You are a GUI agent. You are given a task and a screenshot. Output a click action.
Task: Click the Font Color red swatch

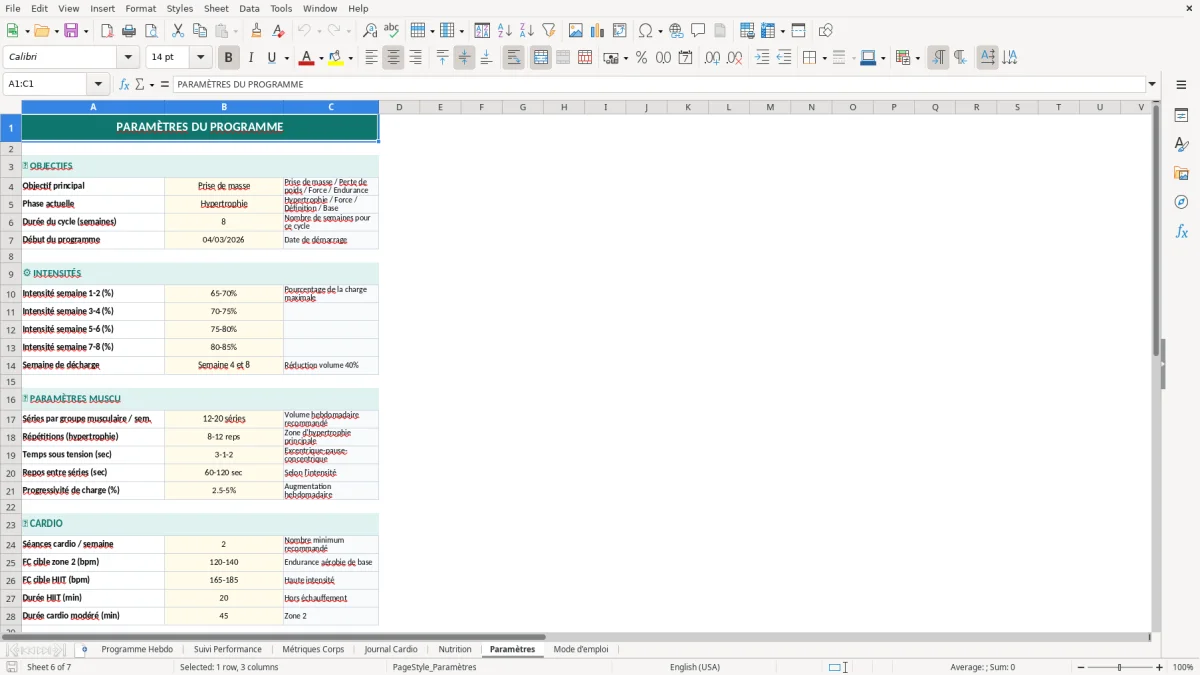[306, 58]
